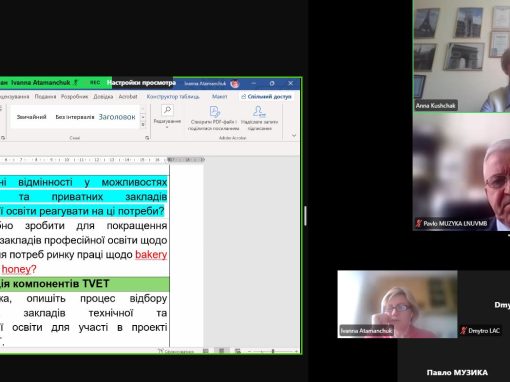
Task: Apply the Заголовок style
Action: [x=117, y=117]
